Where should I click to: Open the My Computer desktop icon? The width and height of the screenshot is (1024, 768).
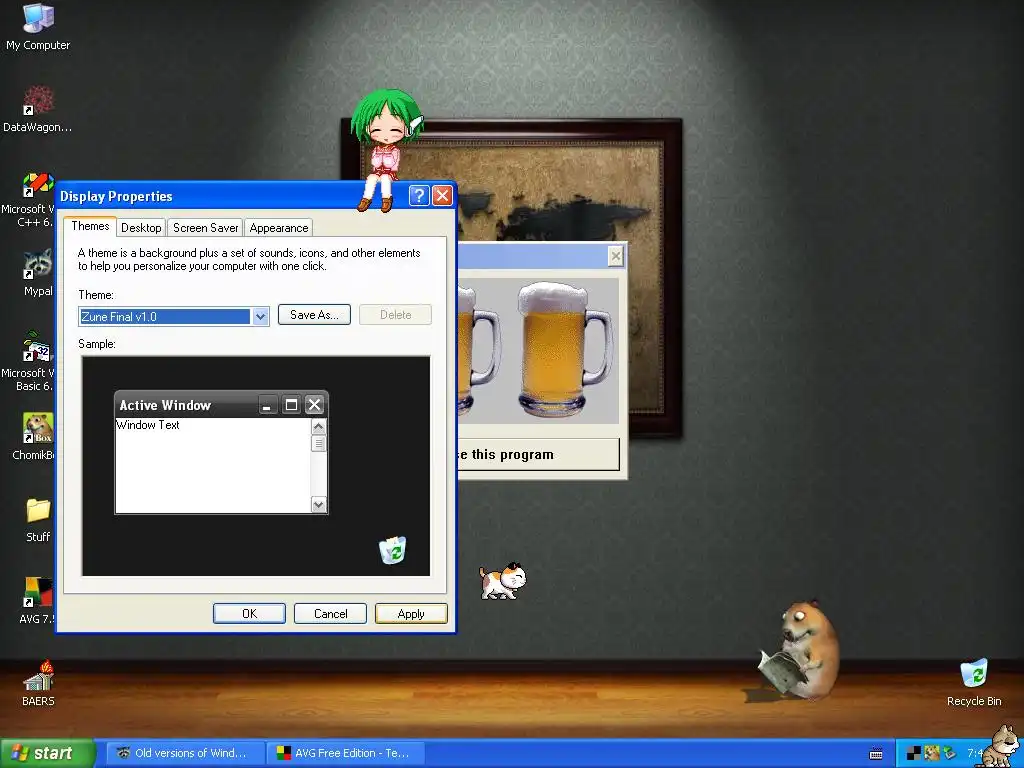point(38,26)
